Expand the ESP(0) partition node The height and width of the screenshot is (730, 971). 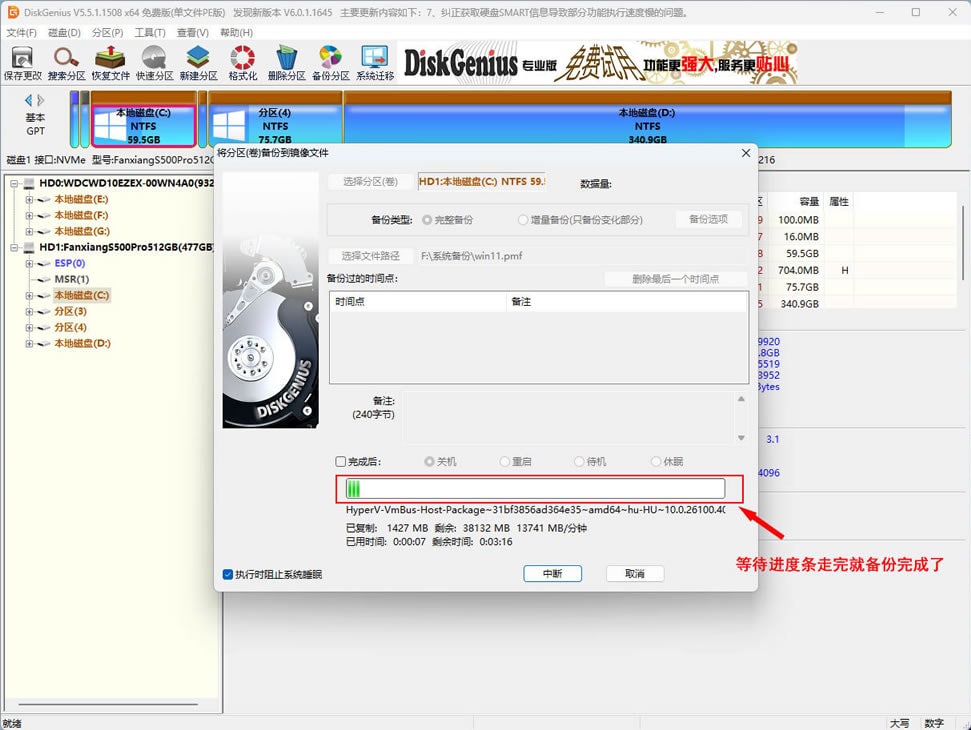pos(29,264)
